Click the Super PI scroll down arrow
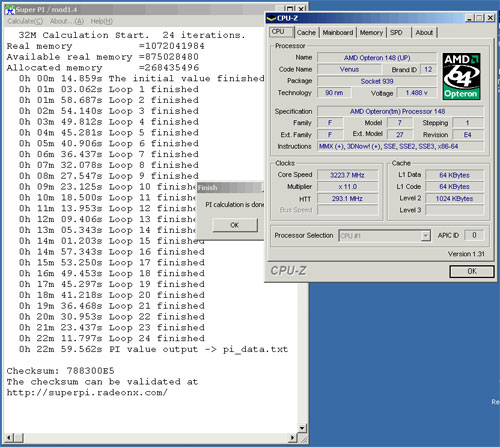The image size is (500, 447). pyautogui.click(x=302, y=428)
